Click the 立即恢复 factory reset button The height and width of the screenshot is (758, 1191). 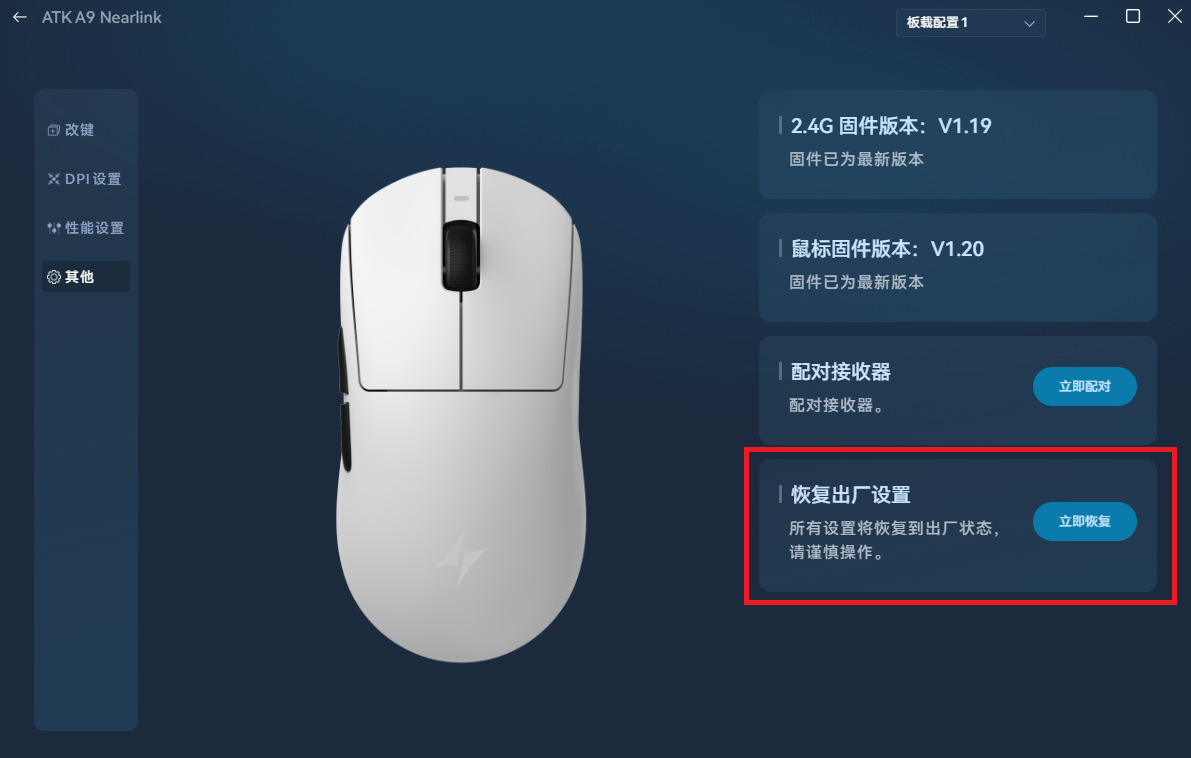click(x=1084, y=522)
